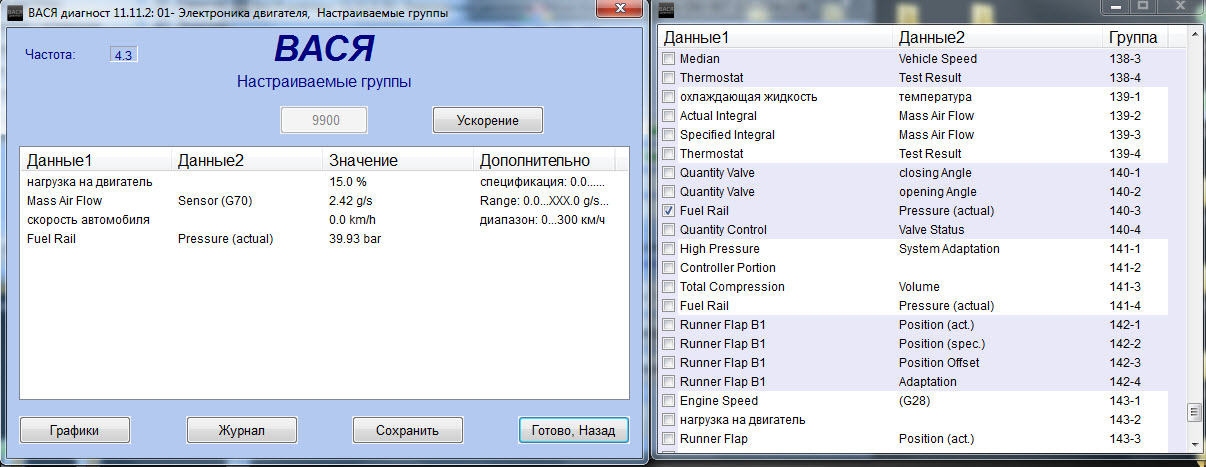1206x467 pixels.
Task: Select the Total Compression Volume checkbox
Action: [x=669, y=287]
